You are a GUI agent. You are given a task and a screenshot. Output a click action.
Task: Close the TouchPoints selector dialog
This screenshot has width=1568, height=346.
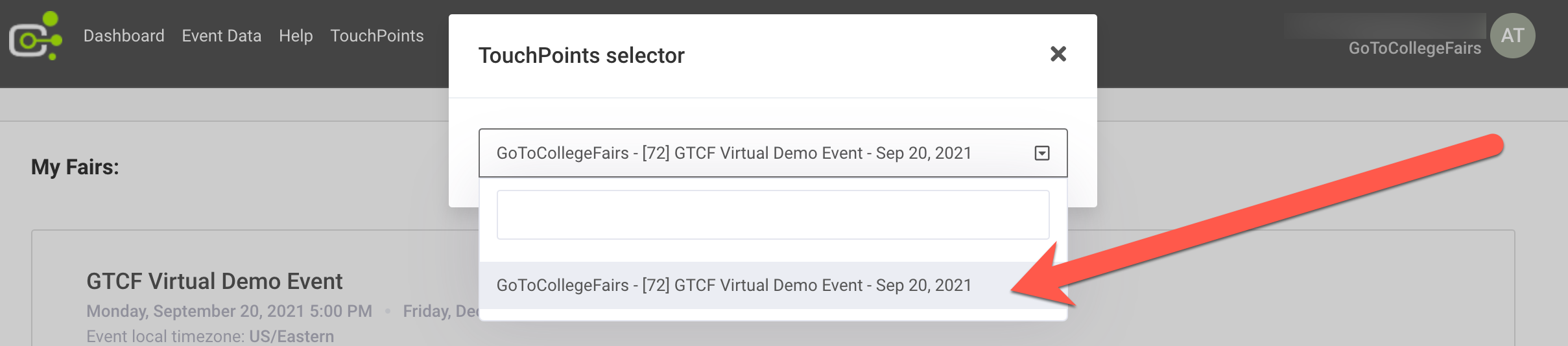[x=1058, y=54]
